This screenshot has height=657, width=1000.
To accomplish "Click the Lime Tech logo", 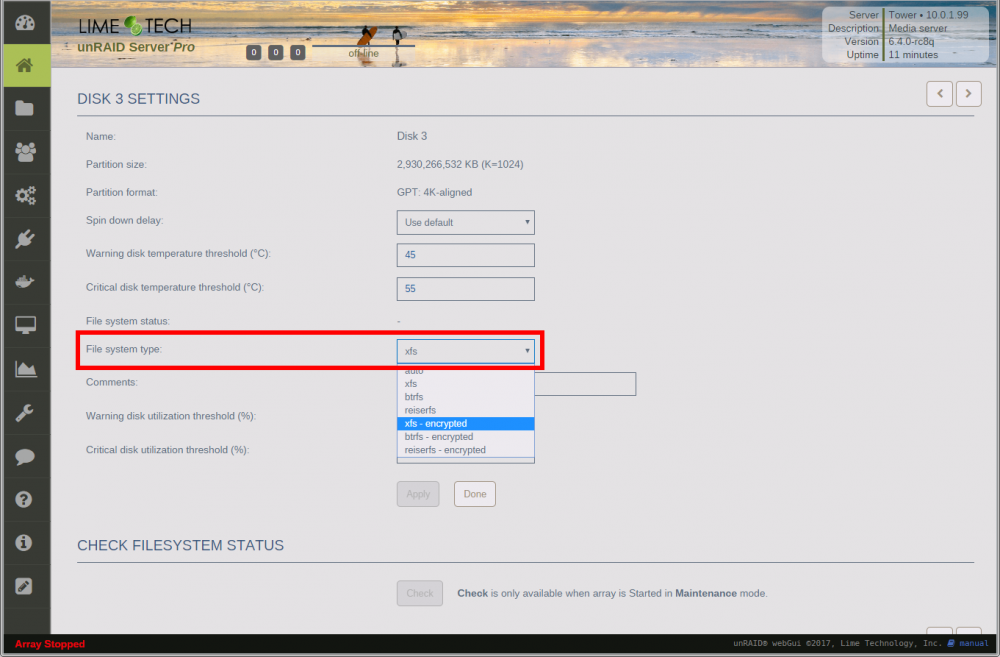I will pyautogui.click(x=135, y=26).
